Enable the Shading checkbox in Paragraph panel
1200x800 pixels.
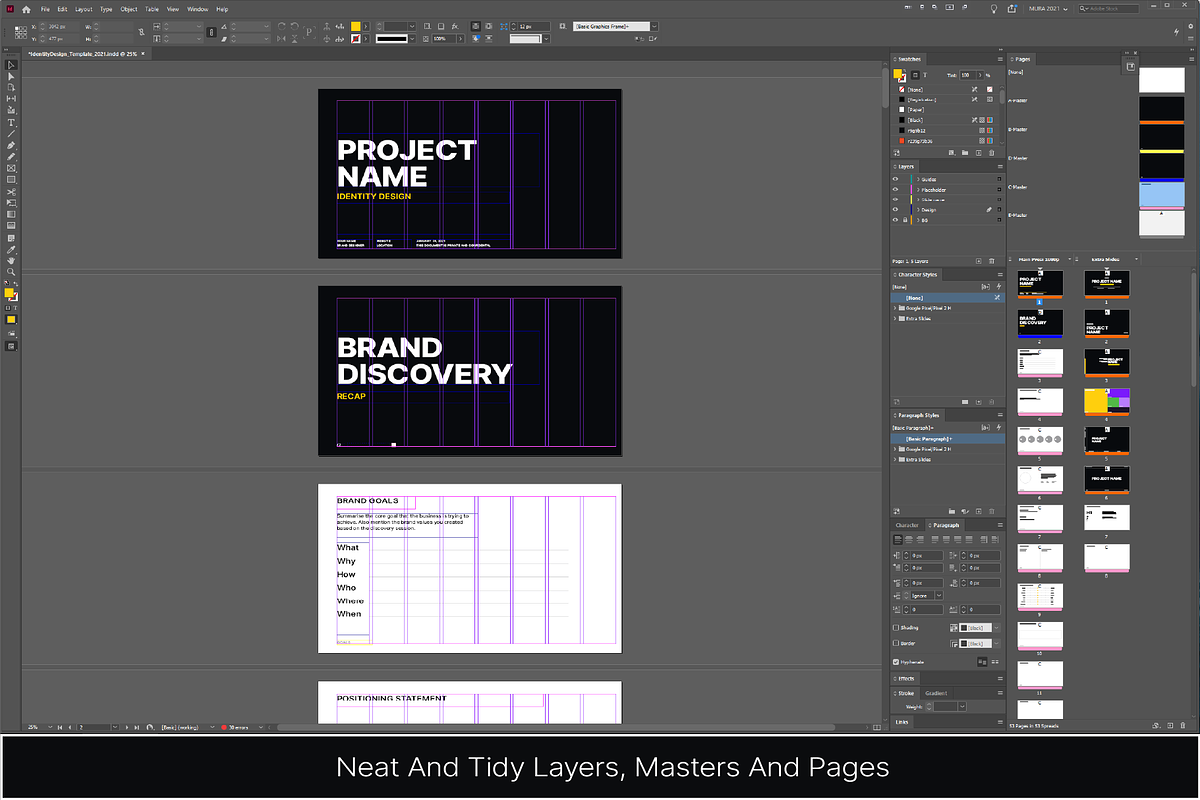tap(896, 627)
